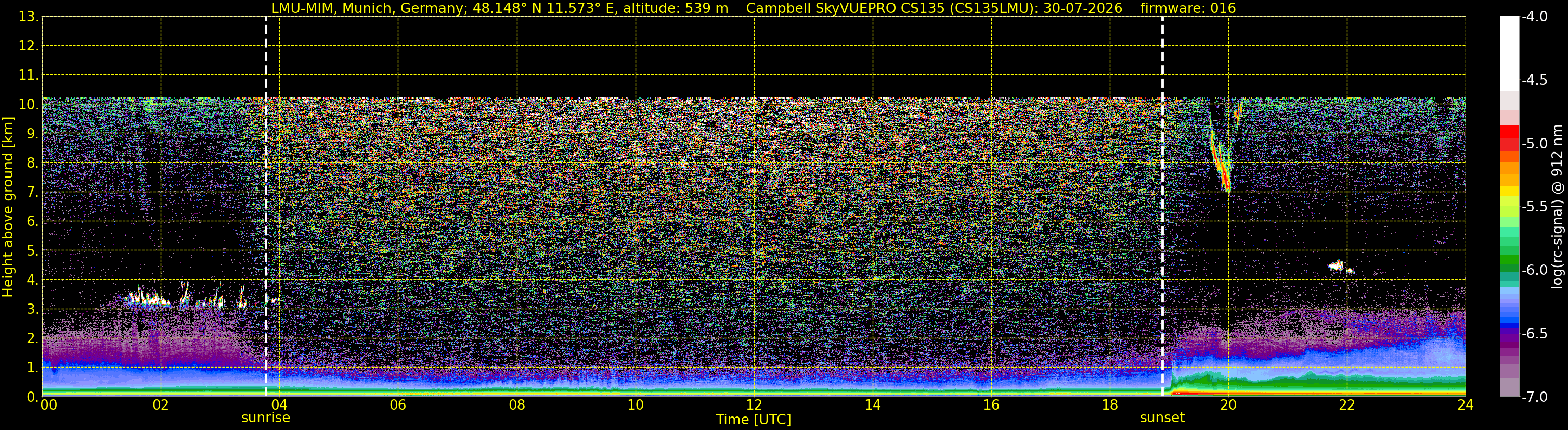The width and height of the screenshot is (1568, 430).
Task: Click 'Campbell SkyVUEPRO CS135' in the title
Action: tap(846, 8)
